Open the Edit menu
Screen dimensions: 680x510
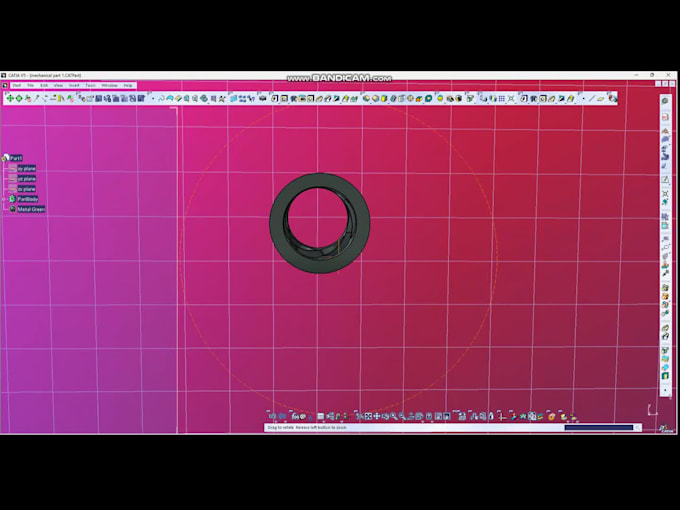(x=44, y=85)
